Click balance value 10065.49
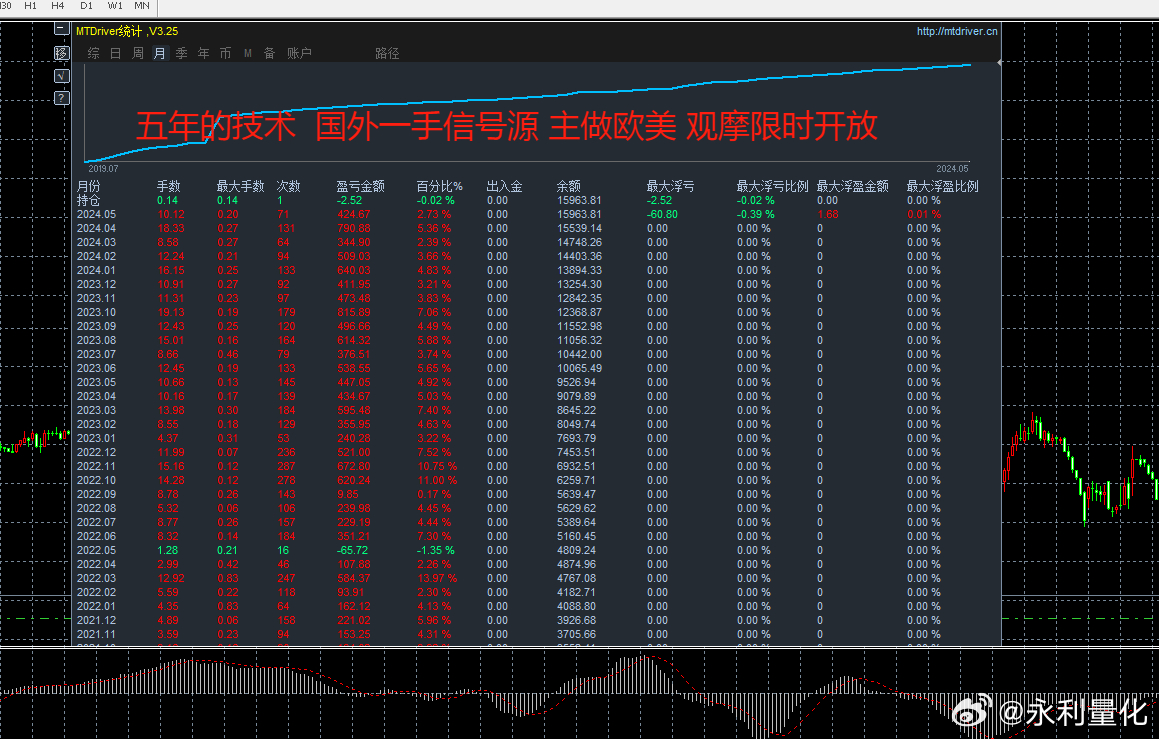The height and width of the screenshot is (739, 1159). [x=580, y=368]
